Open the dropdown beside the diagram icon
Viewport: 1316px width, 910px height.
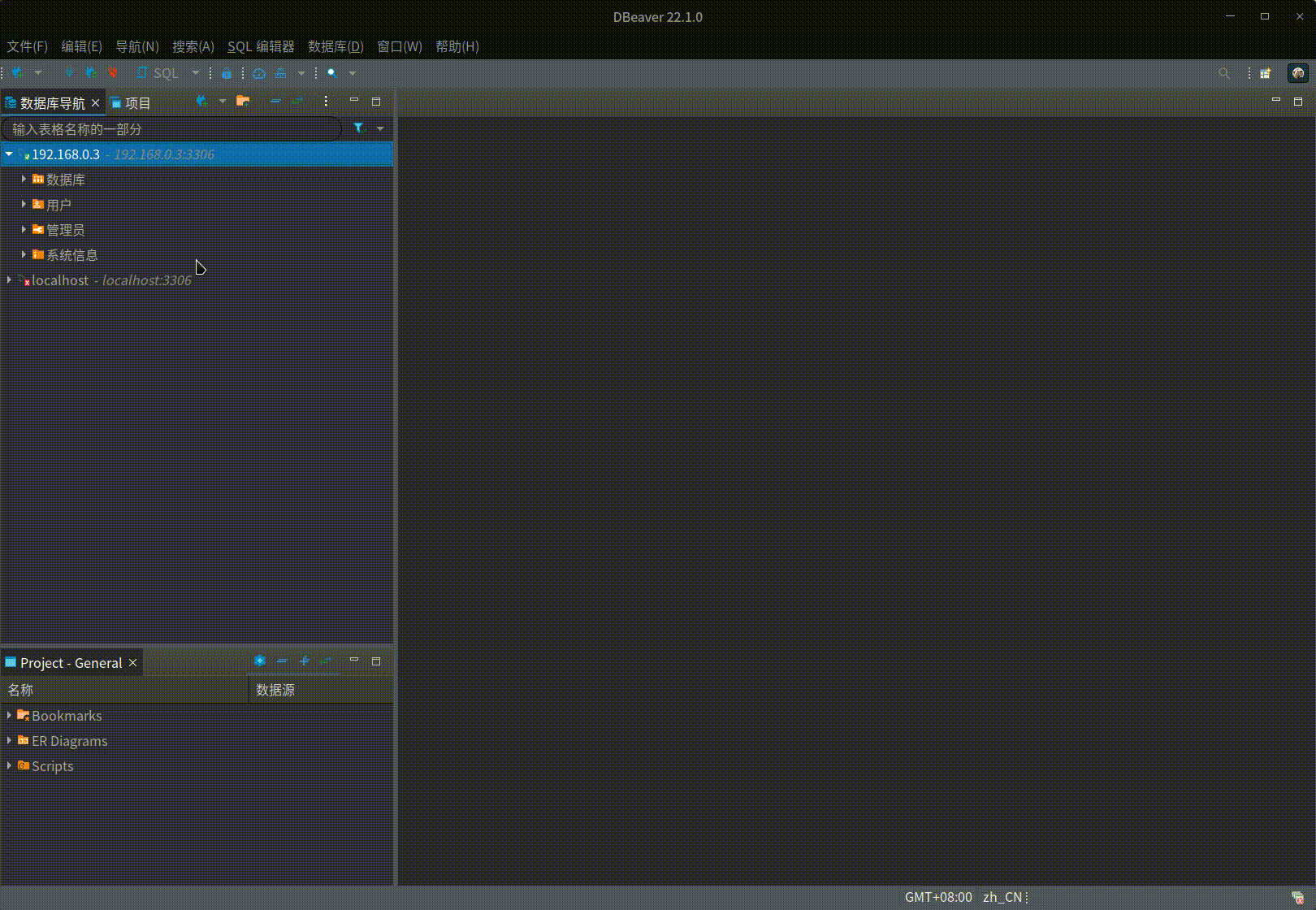[301, 73]
